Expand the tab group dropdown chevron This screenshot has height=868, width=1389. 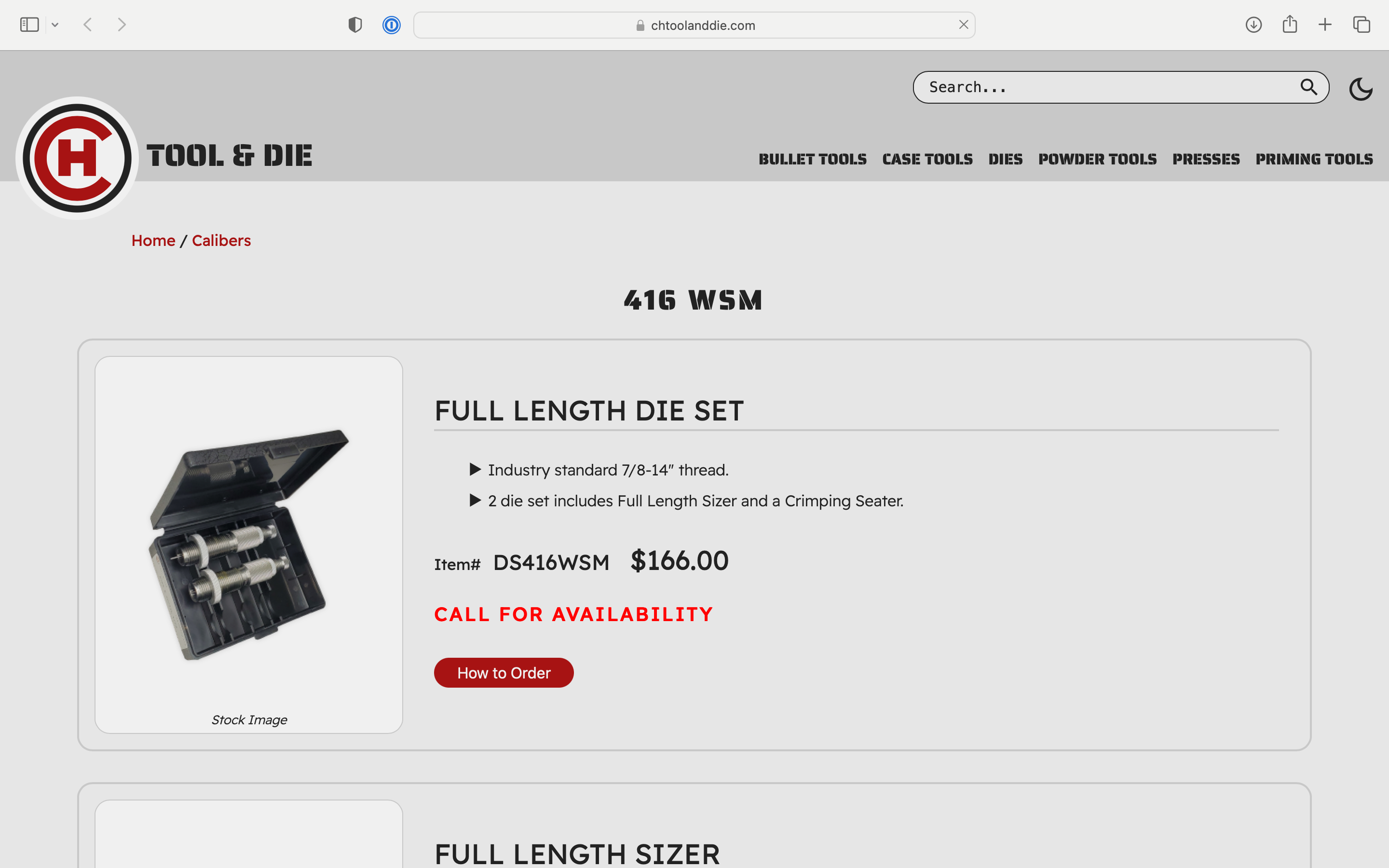click(x=55, y=25)
